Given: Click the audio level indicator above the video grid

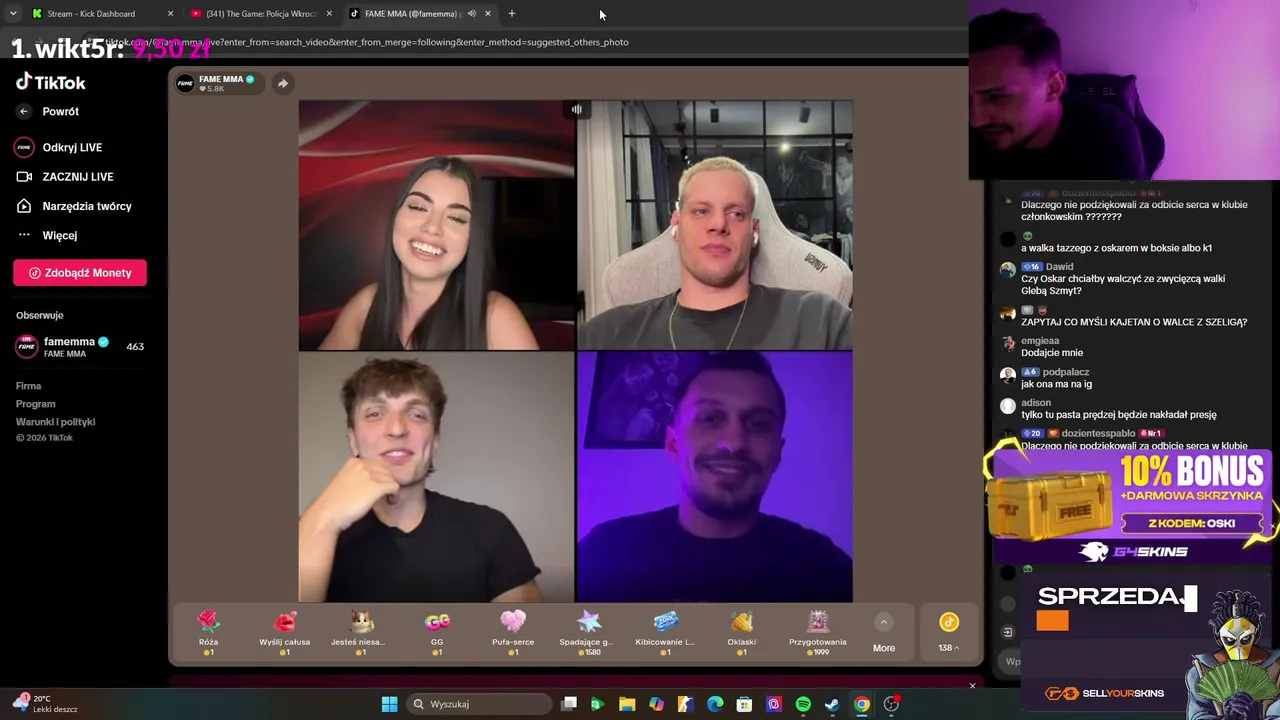Looking at the screenshot, I should pyautogui.click(x=577, y=109).
